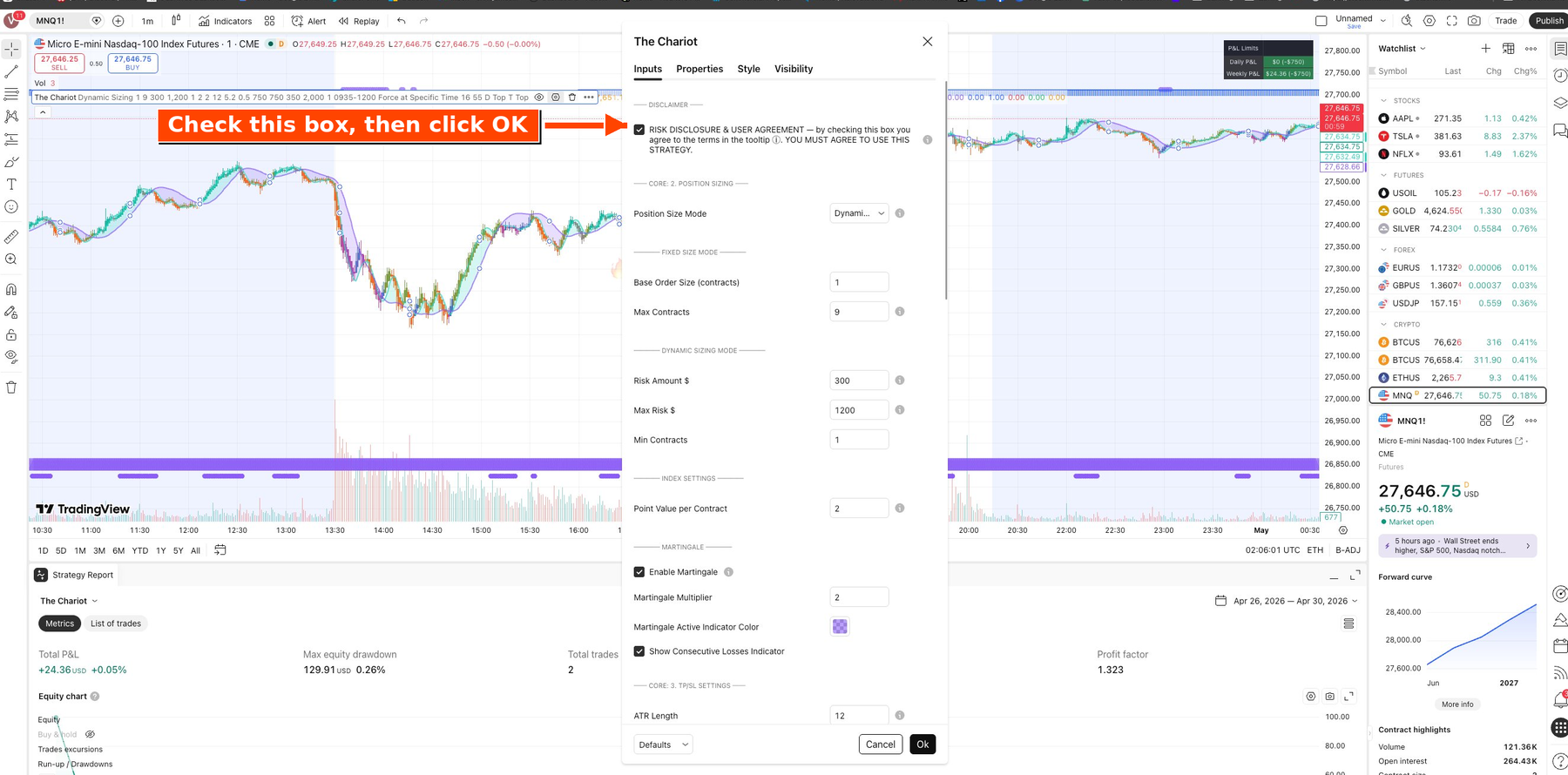Expand the Watchlist name dropdown
This screenshot has height=775, width=1568.
(x=1402, y=49)
